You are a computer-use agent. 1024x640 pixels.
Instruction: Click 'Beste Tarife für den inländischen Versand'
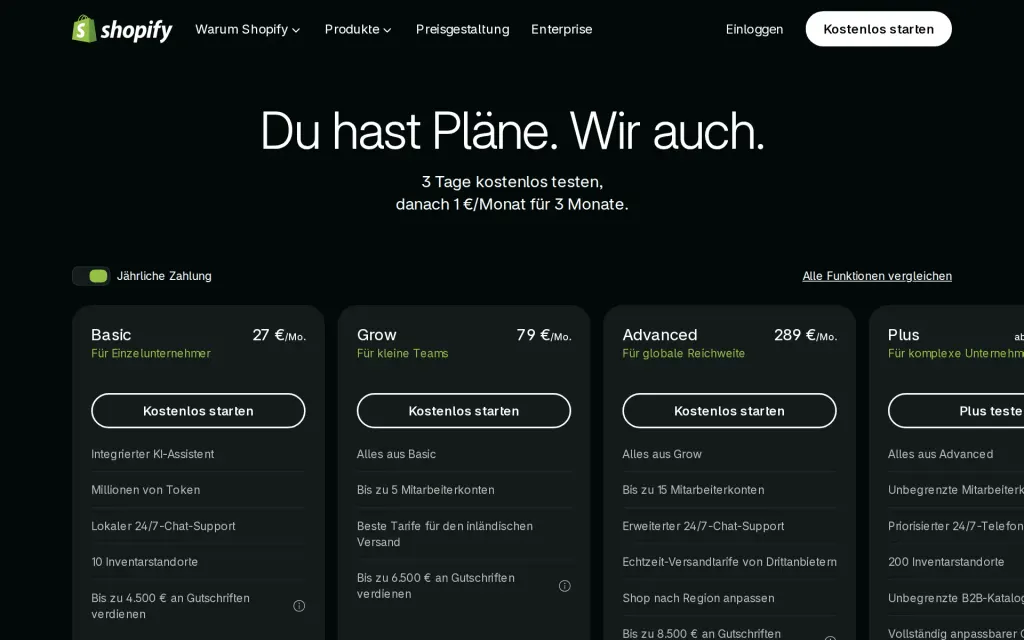click(x=445, y=534)
